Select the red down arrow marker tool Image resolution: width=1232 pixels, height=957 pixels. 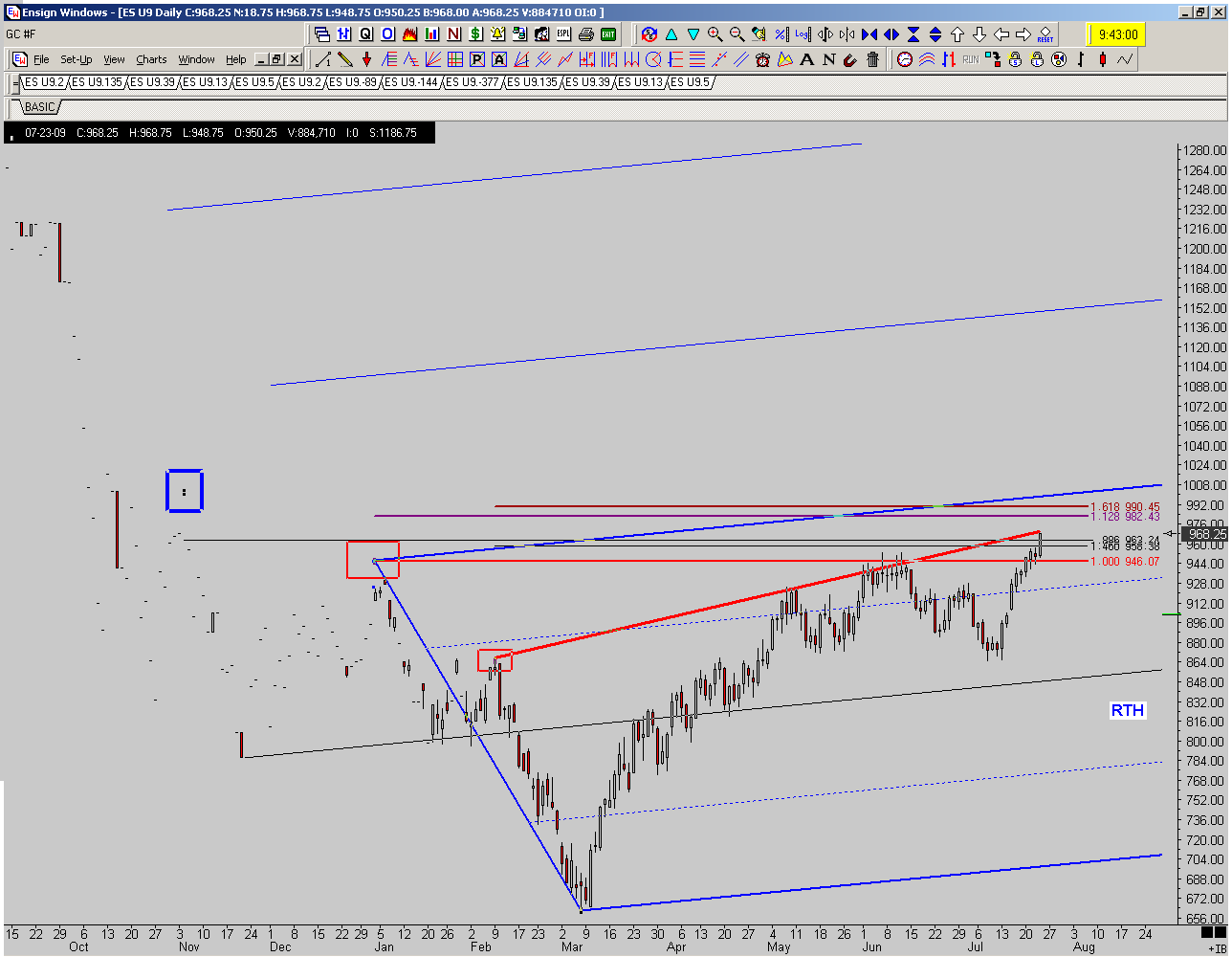coord(366,59)
